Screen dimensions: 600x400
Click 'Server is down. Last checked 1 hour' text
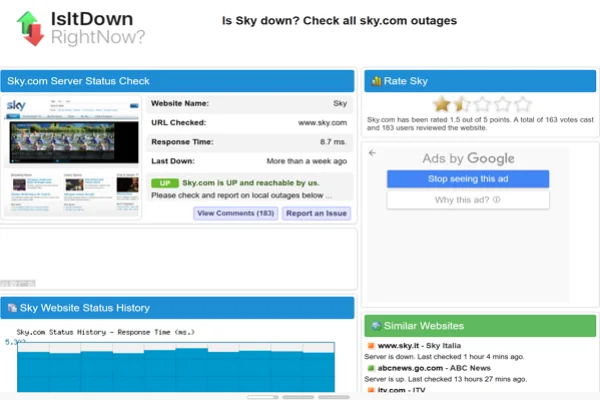(444, 357)
